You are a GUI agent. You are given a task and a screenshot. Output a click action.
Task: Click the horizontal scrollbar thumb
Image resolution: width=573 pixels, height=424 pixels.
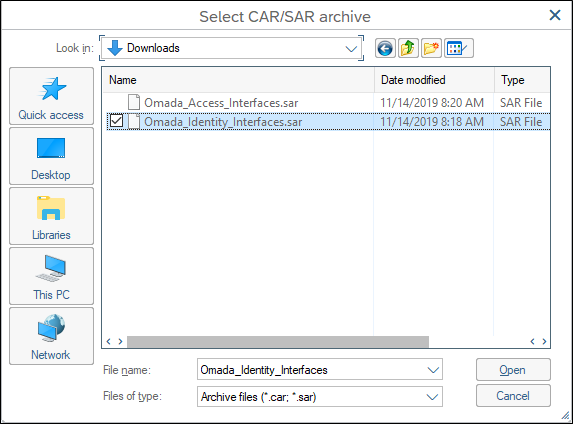pyautogui.click(x=278, y=342)
